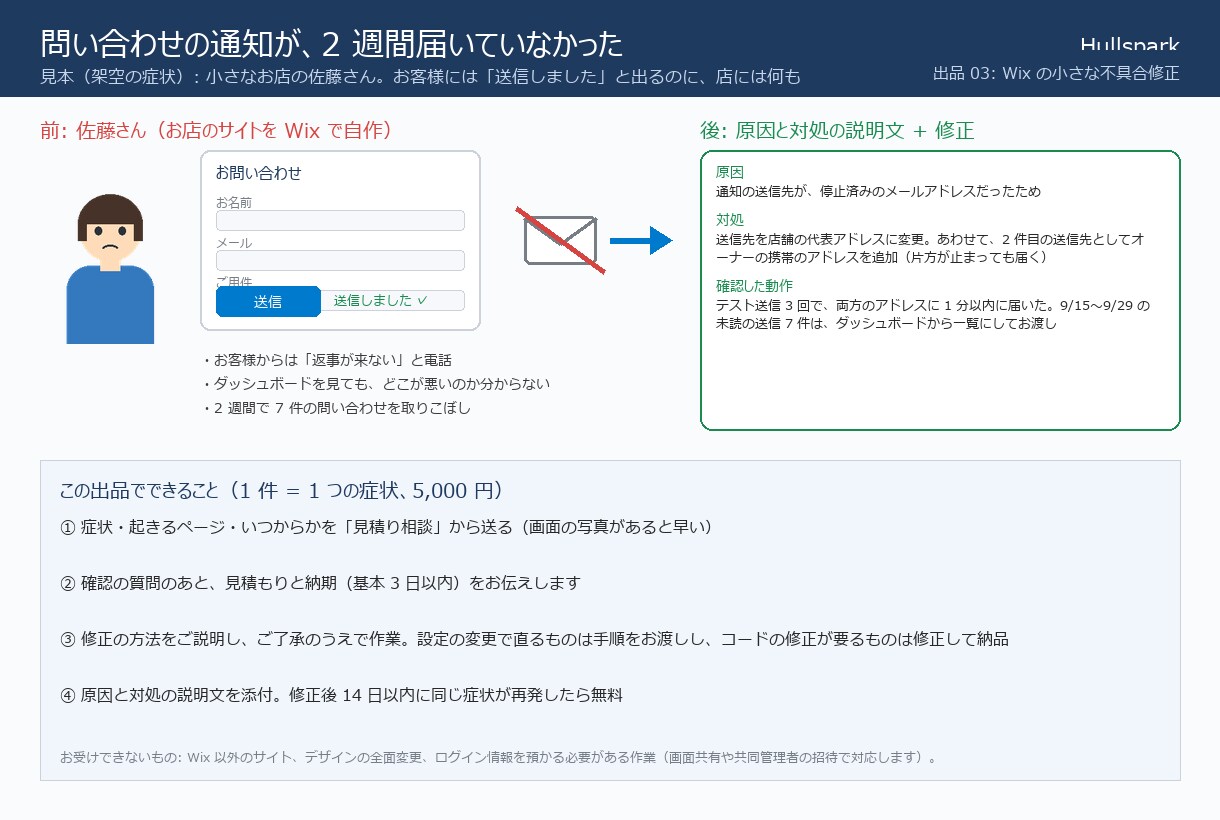Click the bullet お客様からは「返事が来ない」と電話
The height and width of the screenshot is (820, 1220).
326,360
